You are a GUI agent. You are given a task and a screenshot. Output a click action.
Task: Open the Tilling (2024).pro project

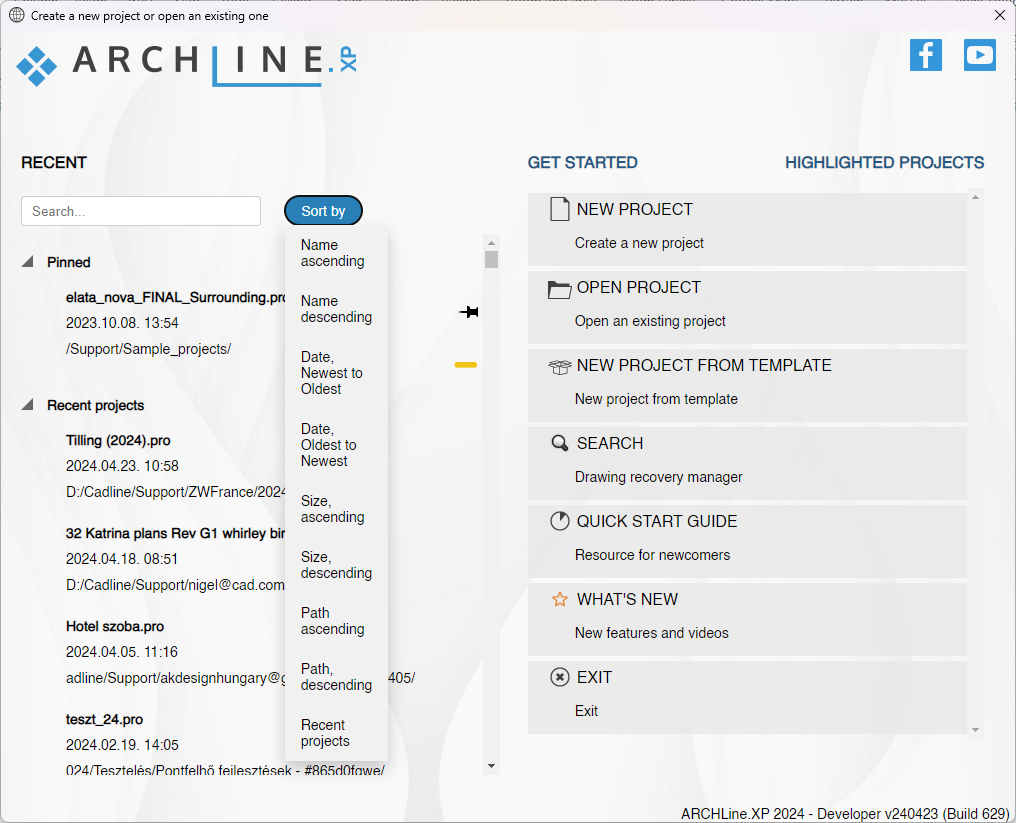point(118,441)
